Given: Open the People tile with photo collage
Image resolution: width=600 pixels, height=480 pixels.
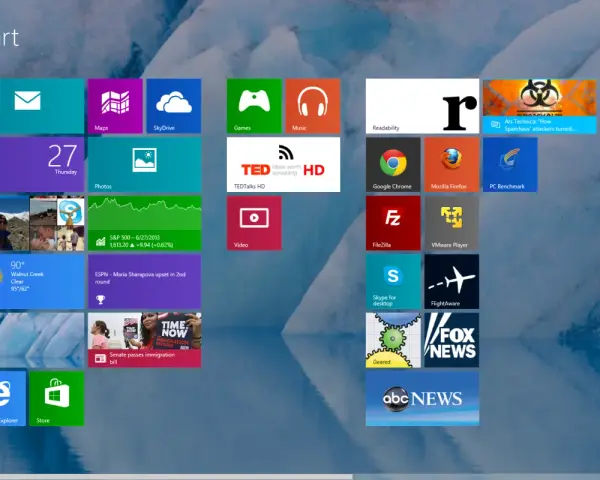Looking at the screenshot, I should point(42,224).
